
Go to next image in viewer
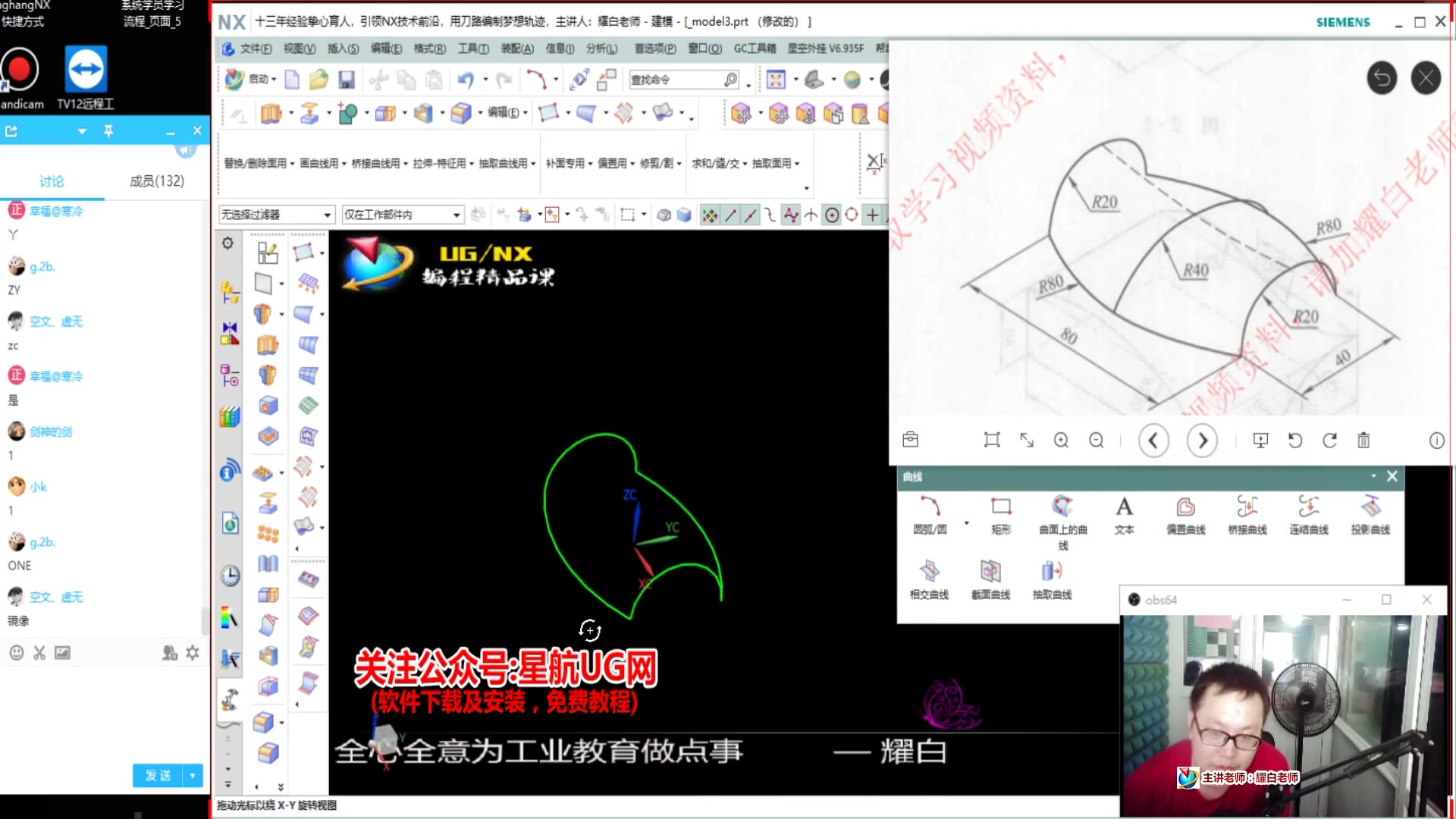coord(1202,441)
